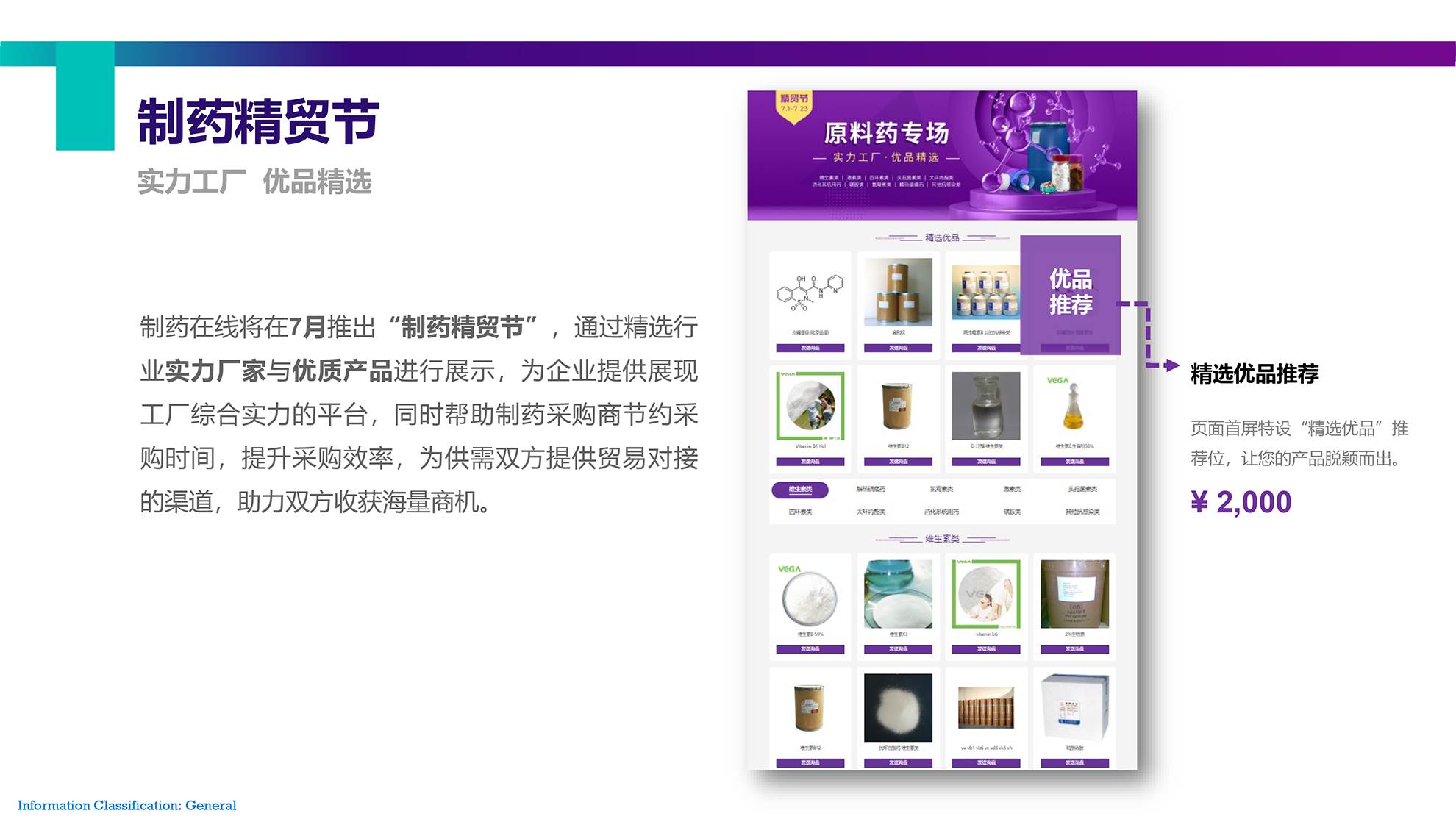Click the Vitamin B1 Hcl product name
The image size is (1456, 819).
(810, 446)
